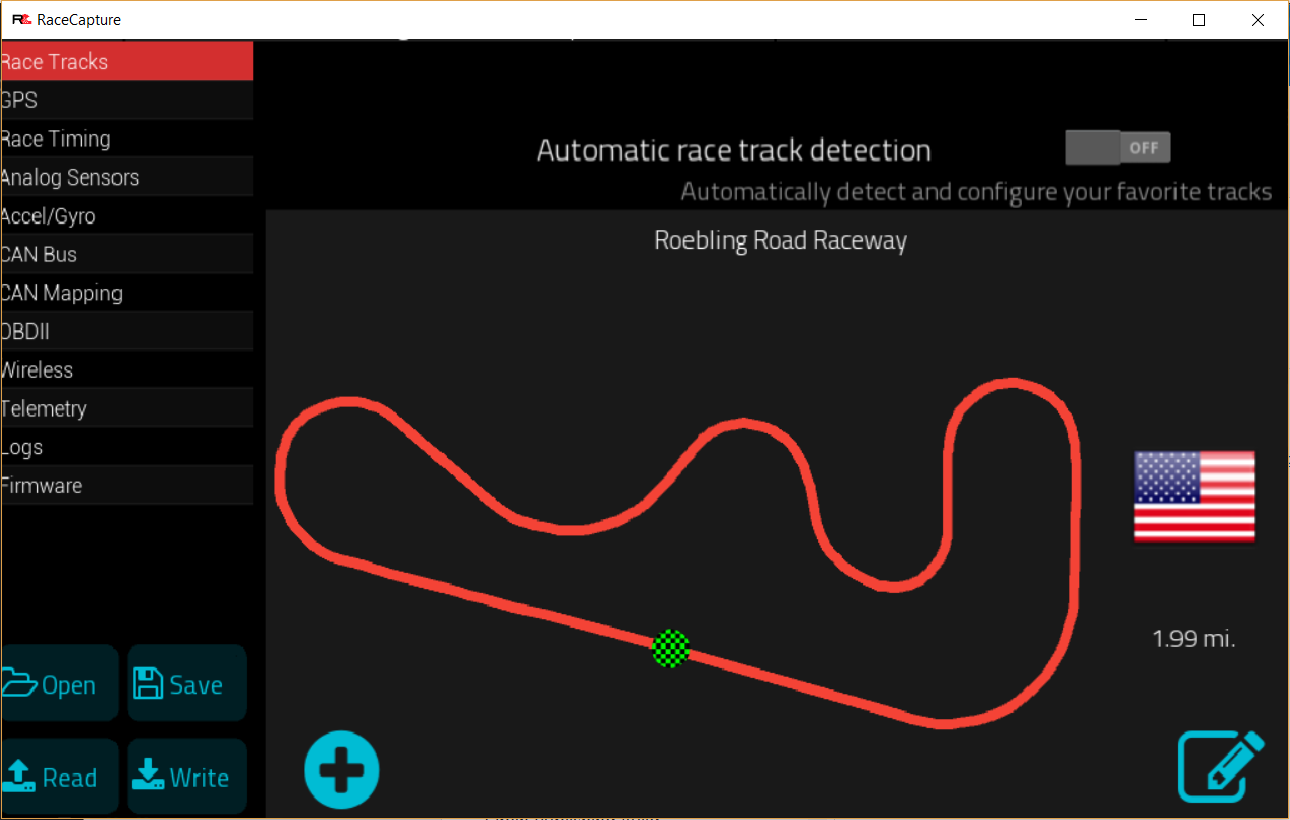Go to the Race Timing section
The height and width of the screenshot is (820, 1290).
(126, 139)
